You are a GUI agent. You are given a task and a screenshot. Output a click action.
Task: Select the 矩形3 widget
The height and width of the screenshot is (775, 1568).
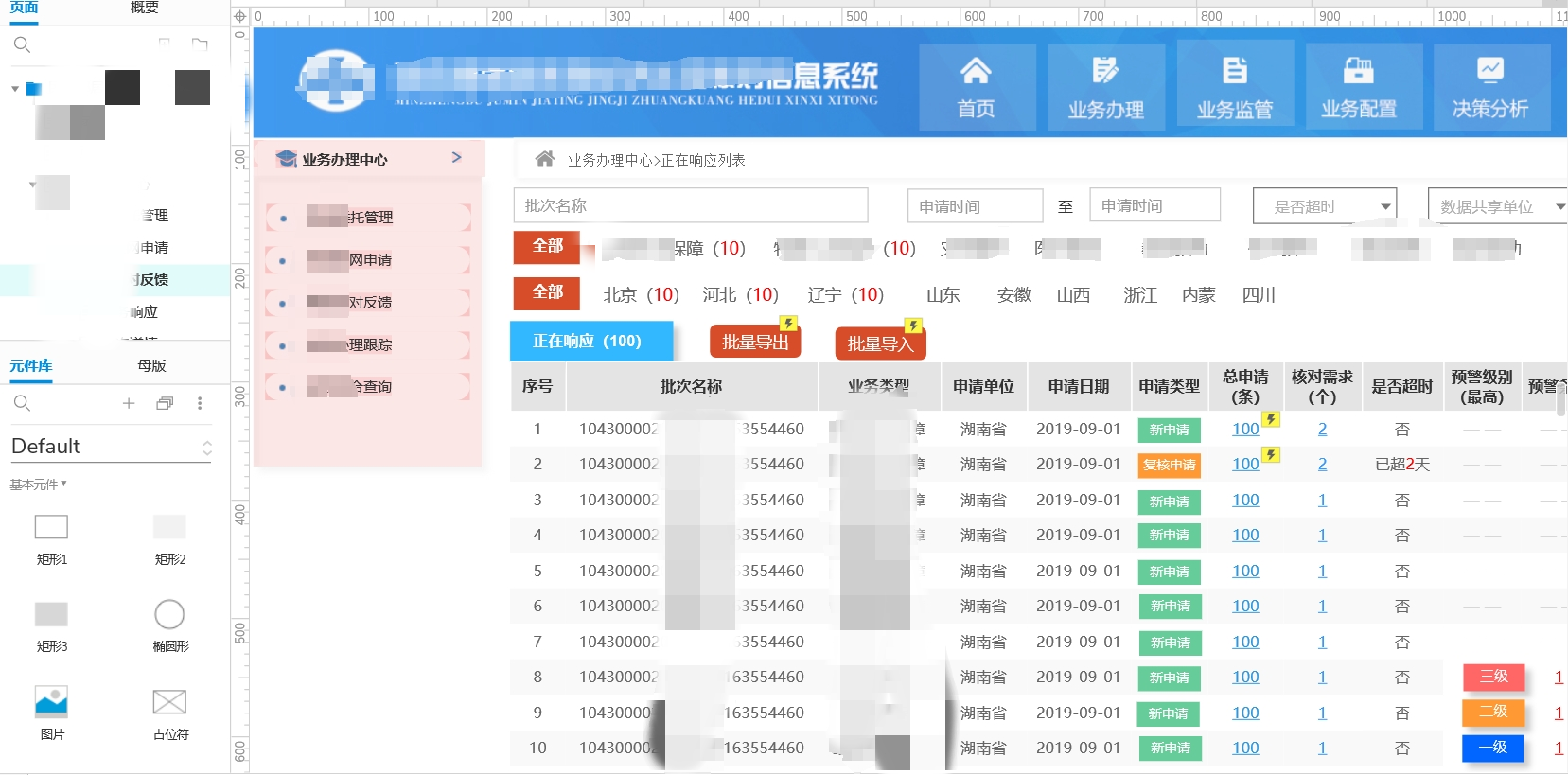click(51, 614)
